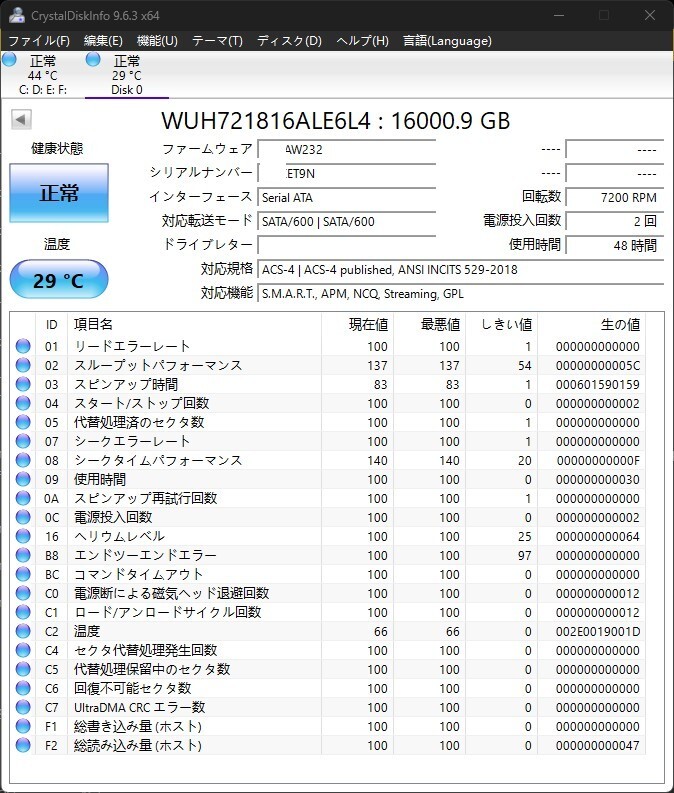This screenshot has height=793, width=674.
Task: Close the CrystalDiskInfo window
Action: click(650, 15)
